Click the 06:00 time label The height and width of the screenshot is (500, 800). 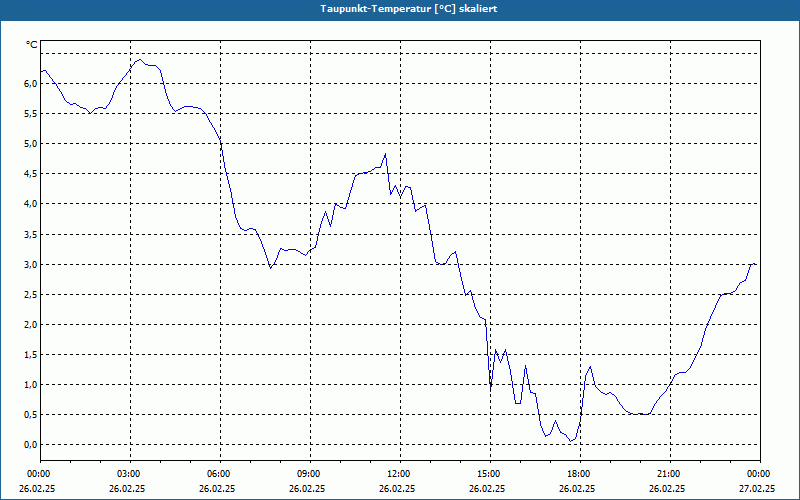click(220, 474)
